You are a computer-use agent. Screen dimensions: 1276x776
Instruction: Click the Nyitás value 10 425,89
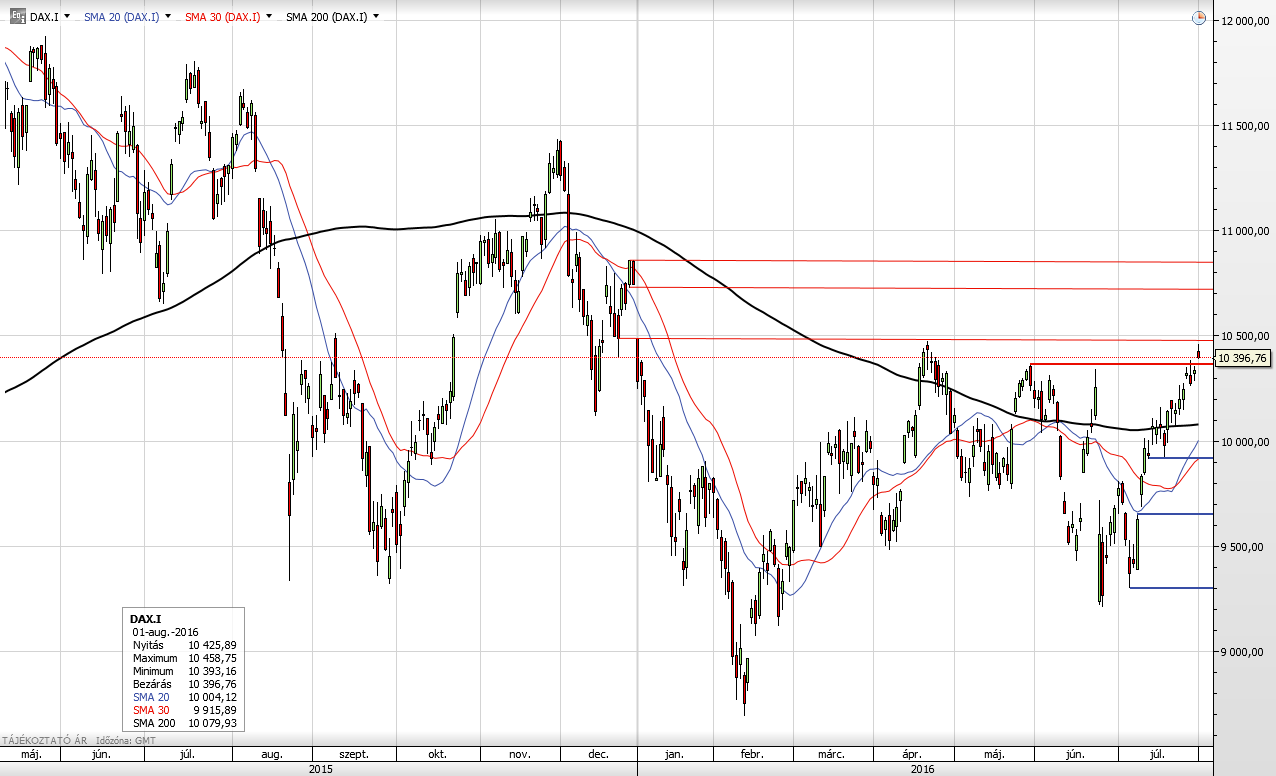(213, 646)
